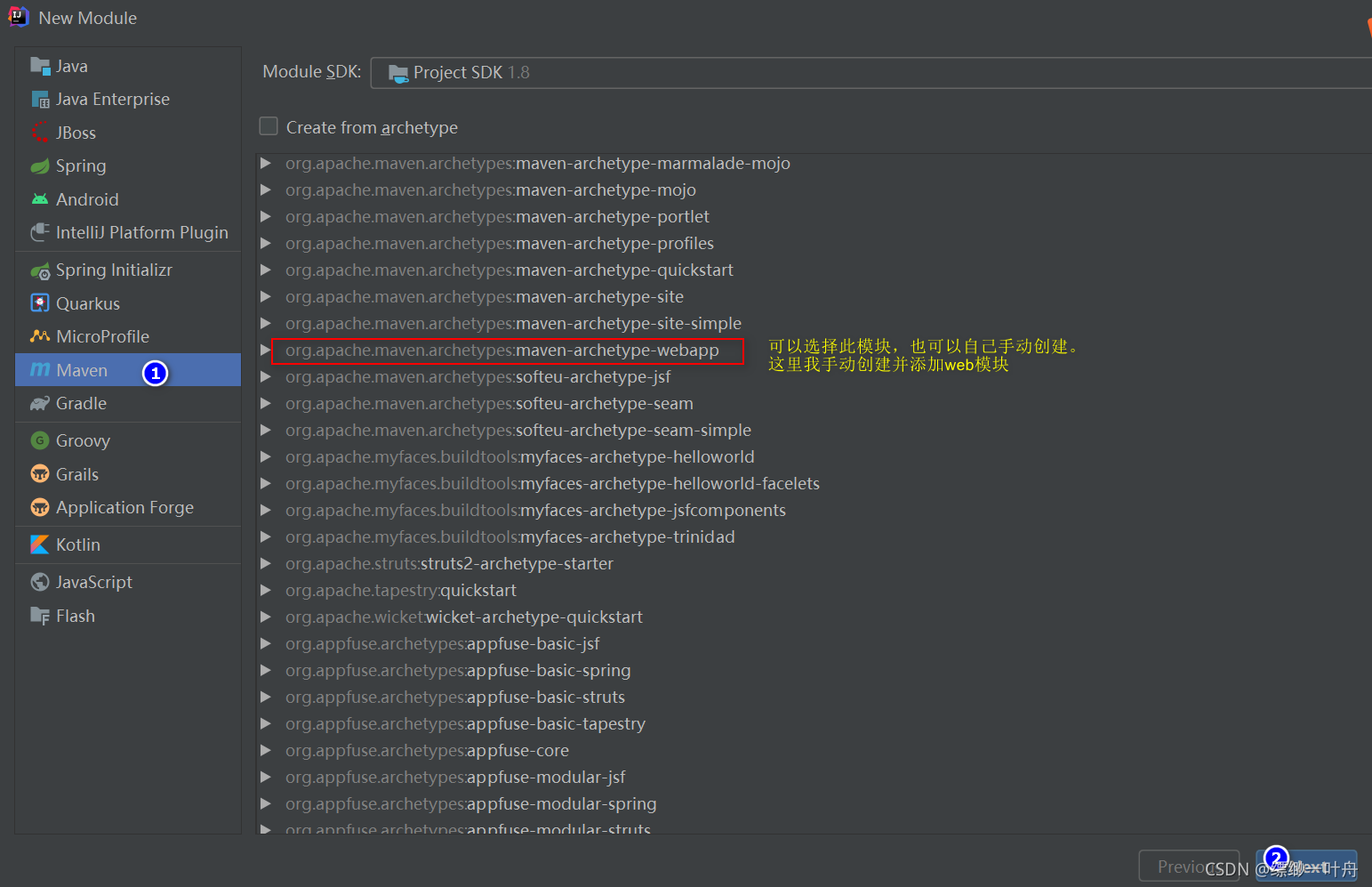The image size is (1372, 887).
Task: Open the Module SDK dropdown
Action: [871, 73]
